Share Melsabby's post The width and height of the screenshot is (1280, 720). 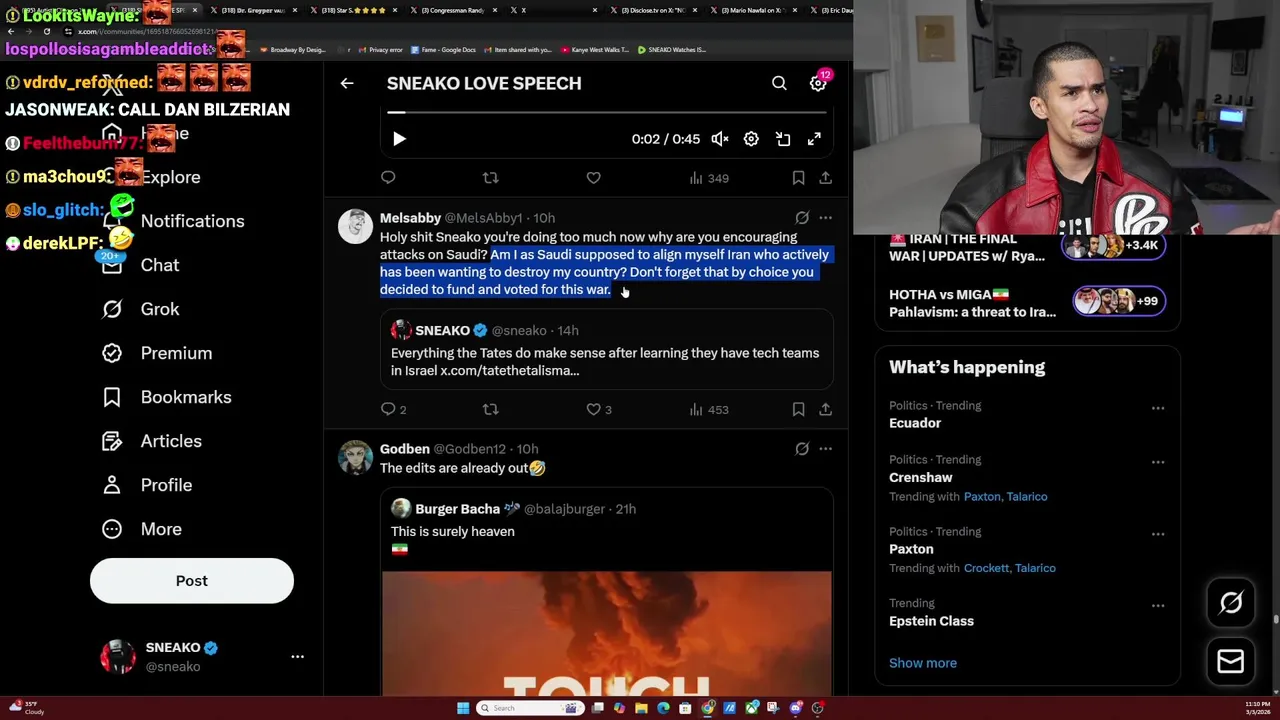click(825, 409)
